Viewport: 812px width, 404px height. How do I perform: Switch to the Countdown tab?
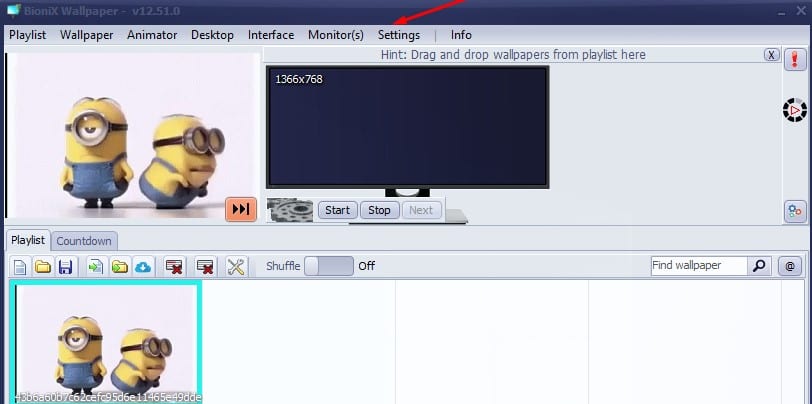click(84, 241)
